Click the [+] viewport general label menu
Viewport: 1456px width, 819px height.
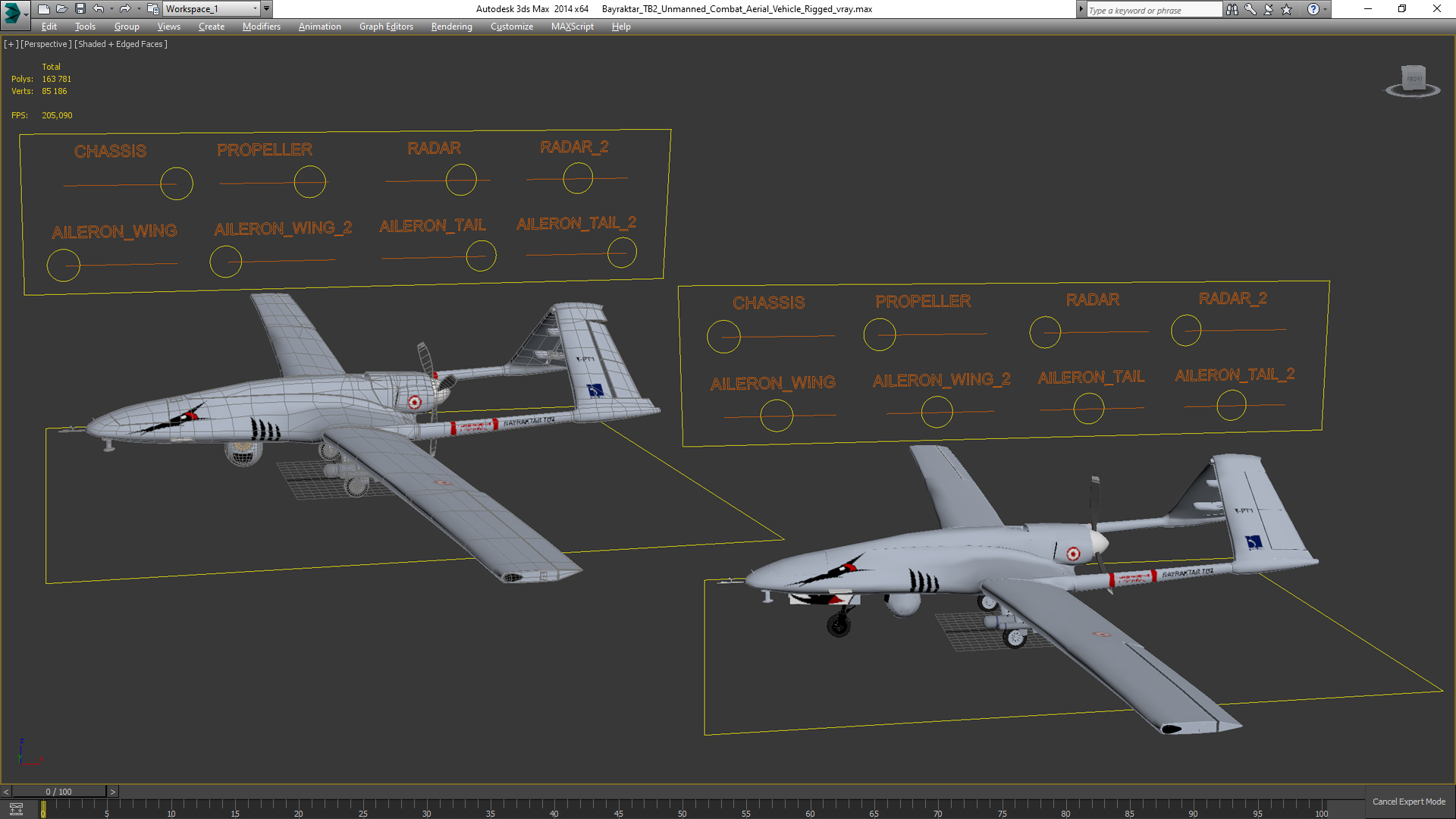click(x=11, y=44)
